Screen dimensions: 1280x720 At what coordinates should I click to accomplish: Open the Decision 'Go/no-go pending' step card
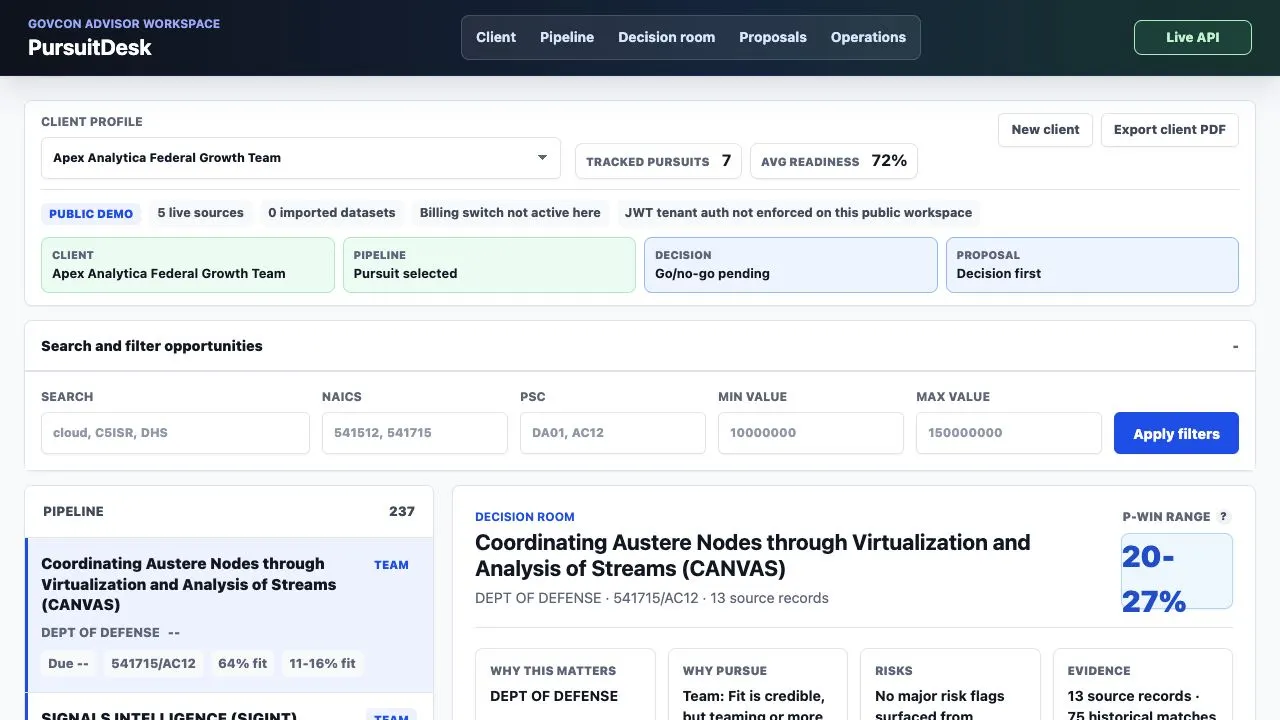[791, 265]
